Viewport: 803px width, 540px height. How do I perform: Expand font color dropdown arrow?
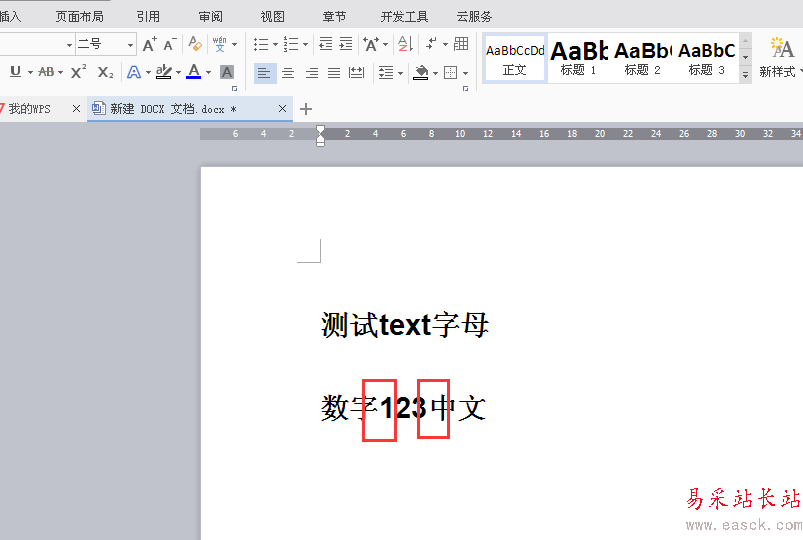(208, 73)
